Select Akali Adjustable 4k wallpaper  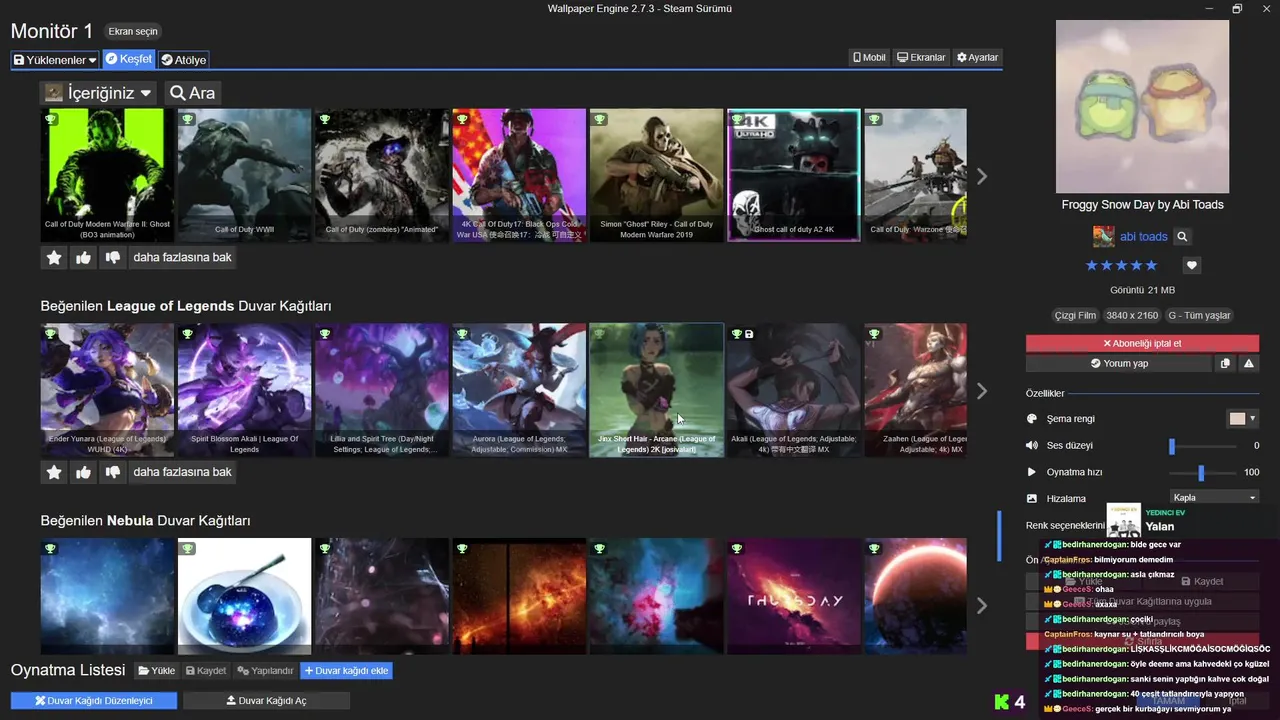click(x=793, y=390)
